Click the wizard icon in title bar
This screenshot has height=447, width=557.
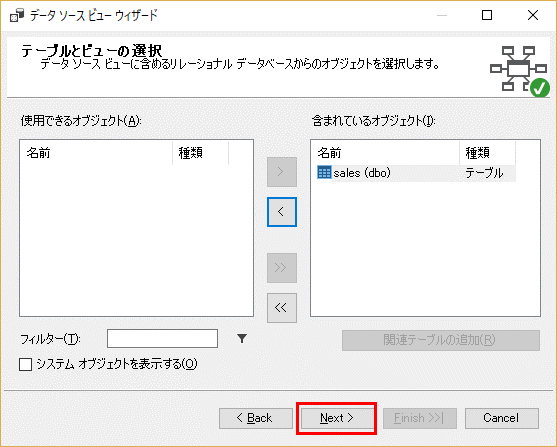point(17,16)
